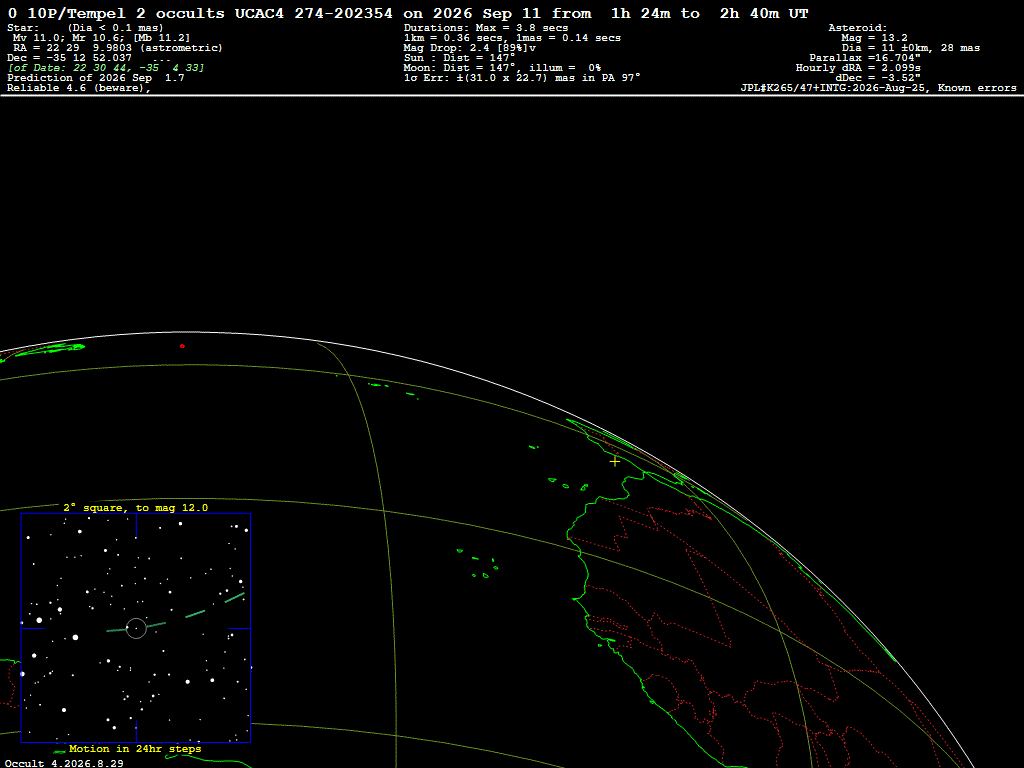The height and width of the screenshot is (768, 1024).
Task: Click the green asteroid motion track segment
Action: coord(195,614)
